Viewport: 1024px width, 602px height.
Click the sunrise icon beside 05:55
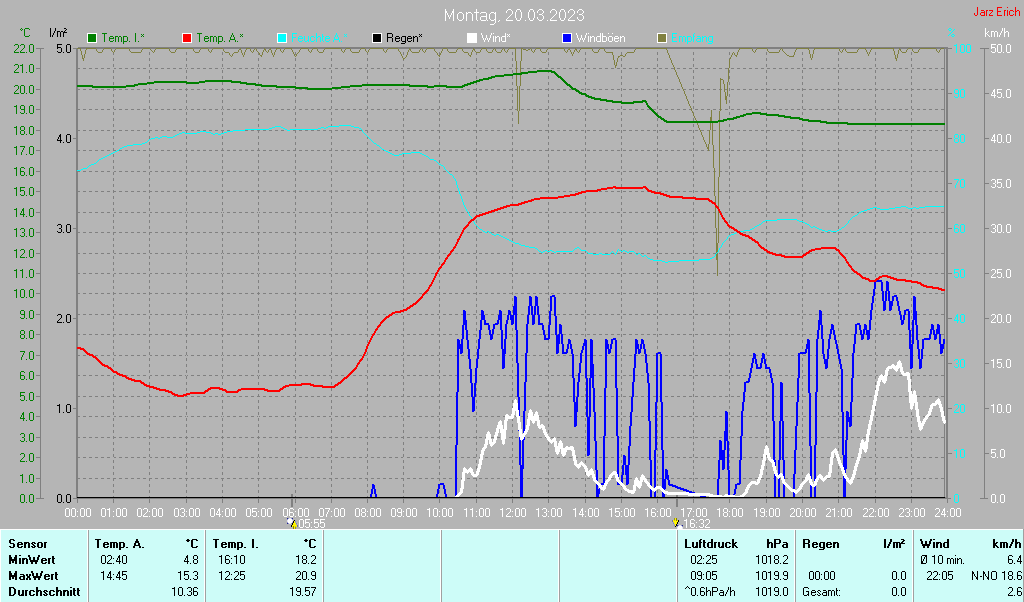[x=292, y=522]
